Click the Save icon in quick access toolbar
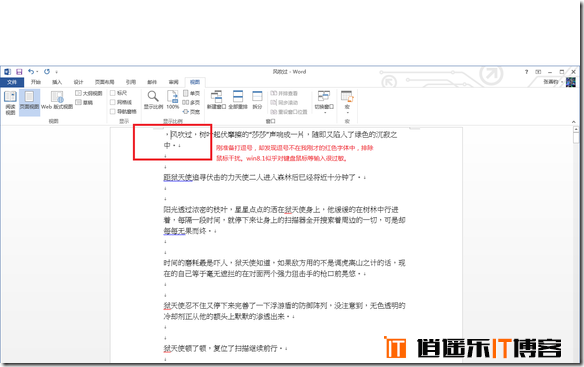The width and height of the screenshot is (584, 367). [x=19, y=72]
